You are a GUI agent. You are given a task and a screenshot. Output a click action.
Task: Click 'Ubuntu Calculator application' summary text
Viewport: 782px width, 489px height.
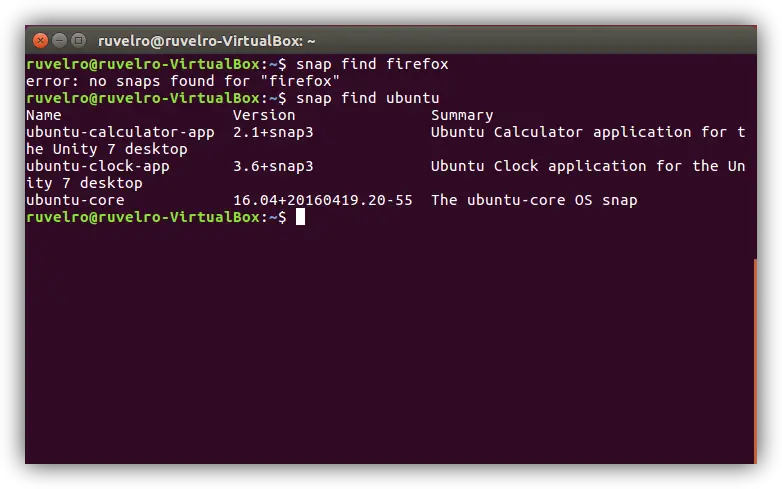point(561,133)
